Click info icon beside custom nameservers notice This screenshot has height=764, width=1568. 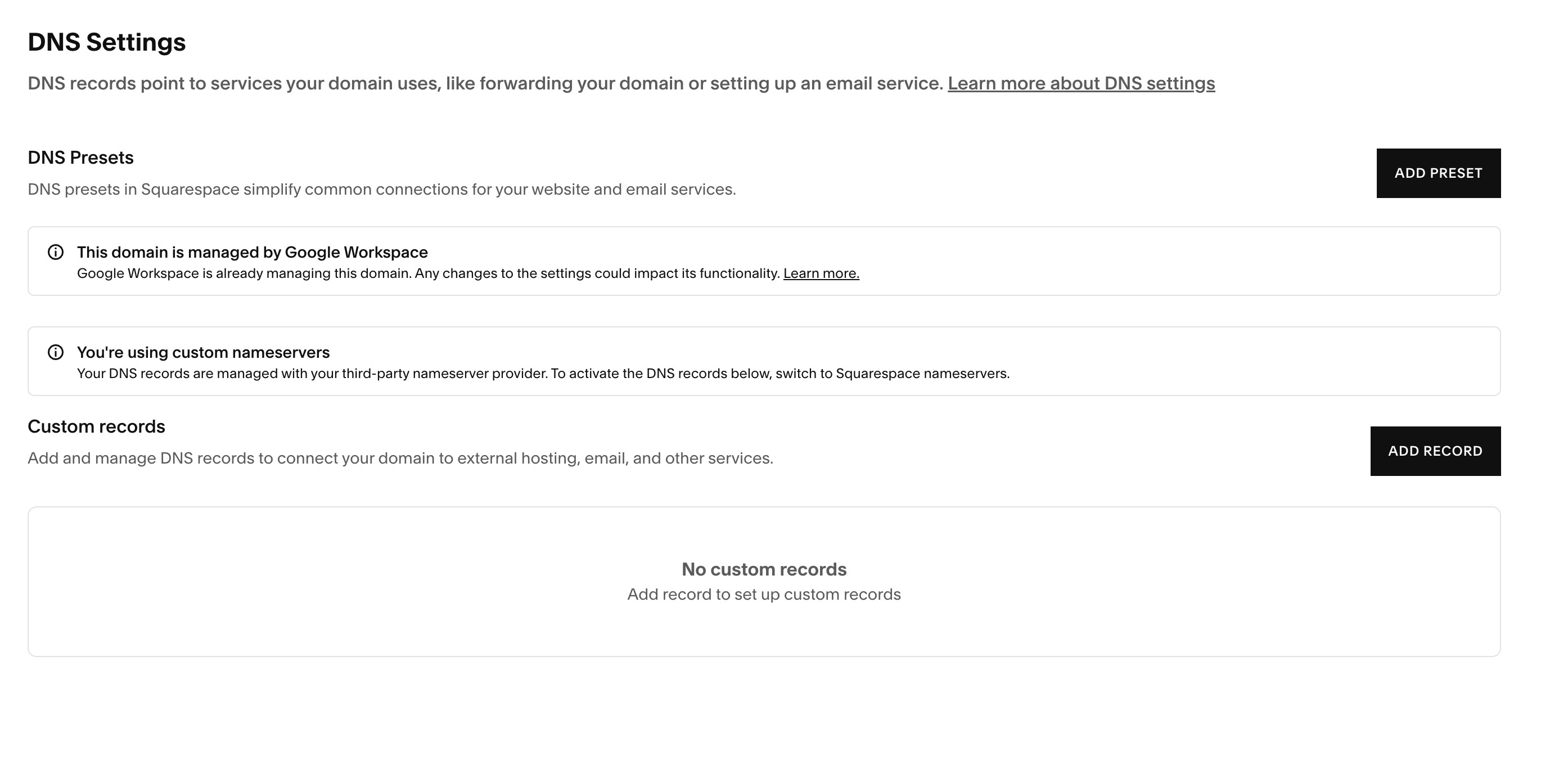[55, 353]
